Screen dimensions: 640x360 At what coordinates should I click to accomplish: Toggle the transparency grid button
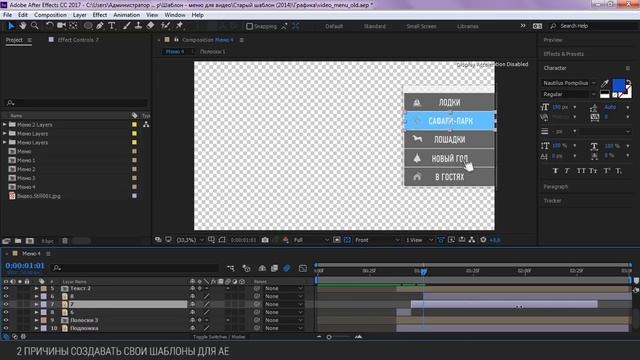pyautogui.click(x=347, y=240)
